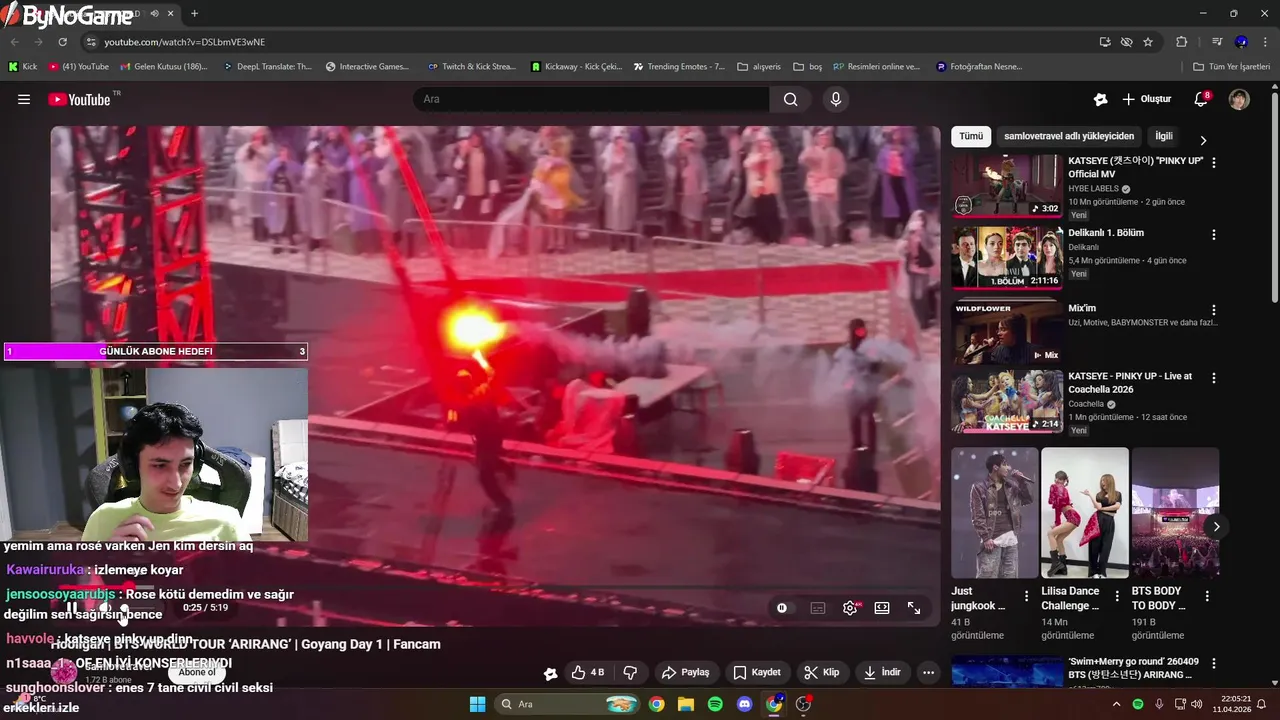Open more actions ellipsis under video

928,672
